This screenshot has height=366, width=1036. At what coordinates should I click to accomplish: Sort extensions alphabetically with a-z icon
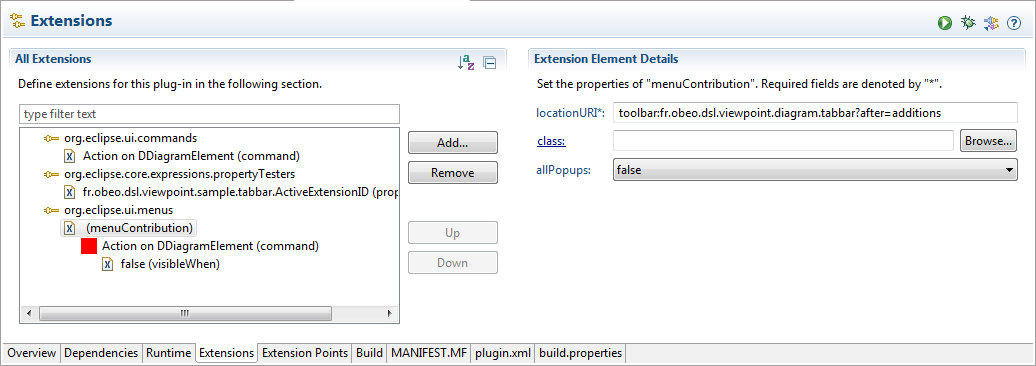[466, 62]
